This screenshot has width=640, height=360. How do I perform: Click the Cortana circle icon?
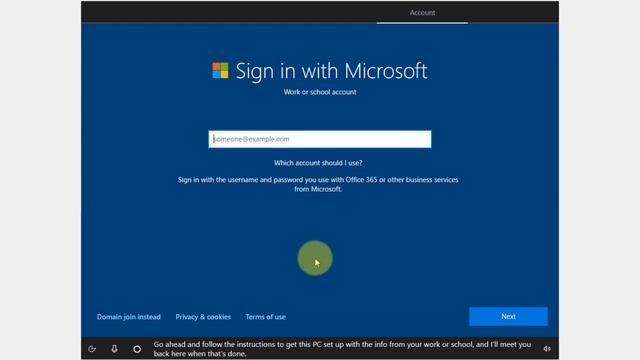[137, 349]
